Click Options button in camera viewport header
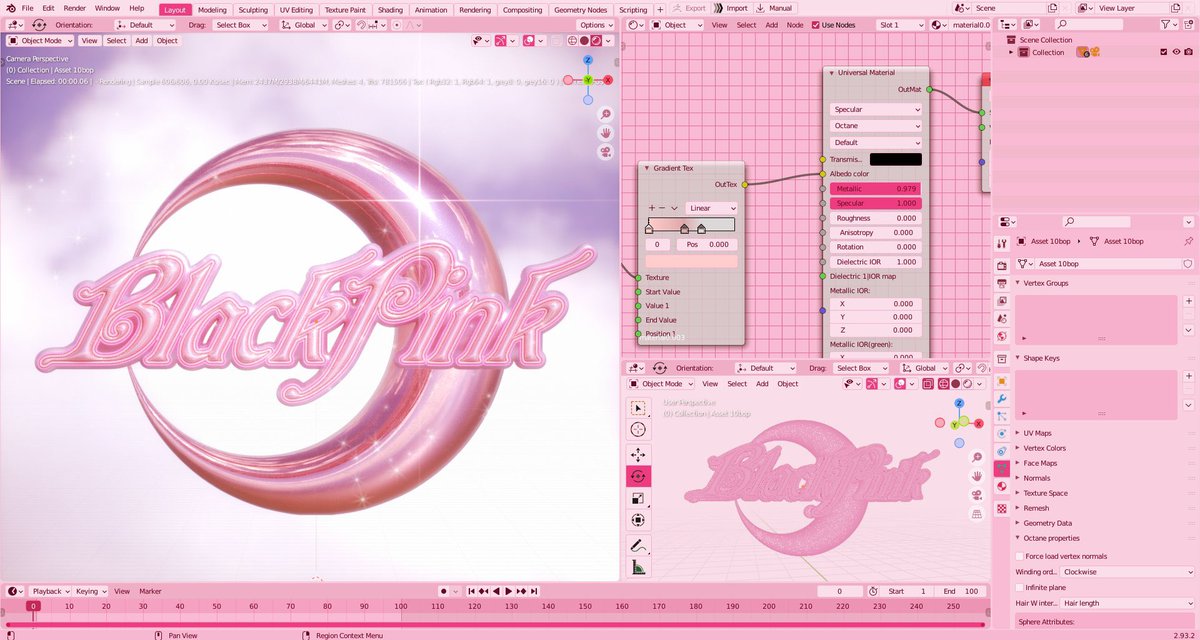Screen dimensions: 1200x640 pyautogui.click(x=594, y=25)
